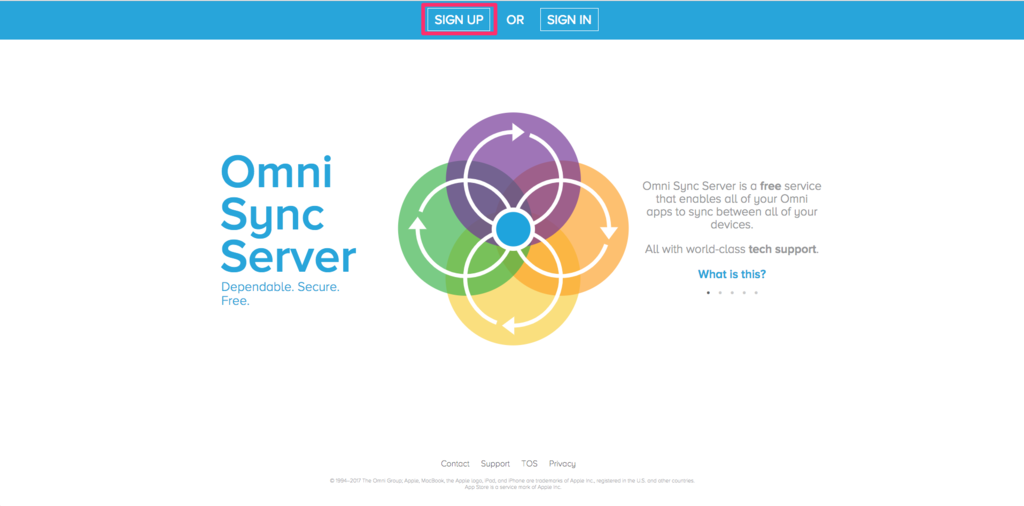Open the TOS footer link
This screenshot has width=1024, height=506.
(x=530, y=464)
